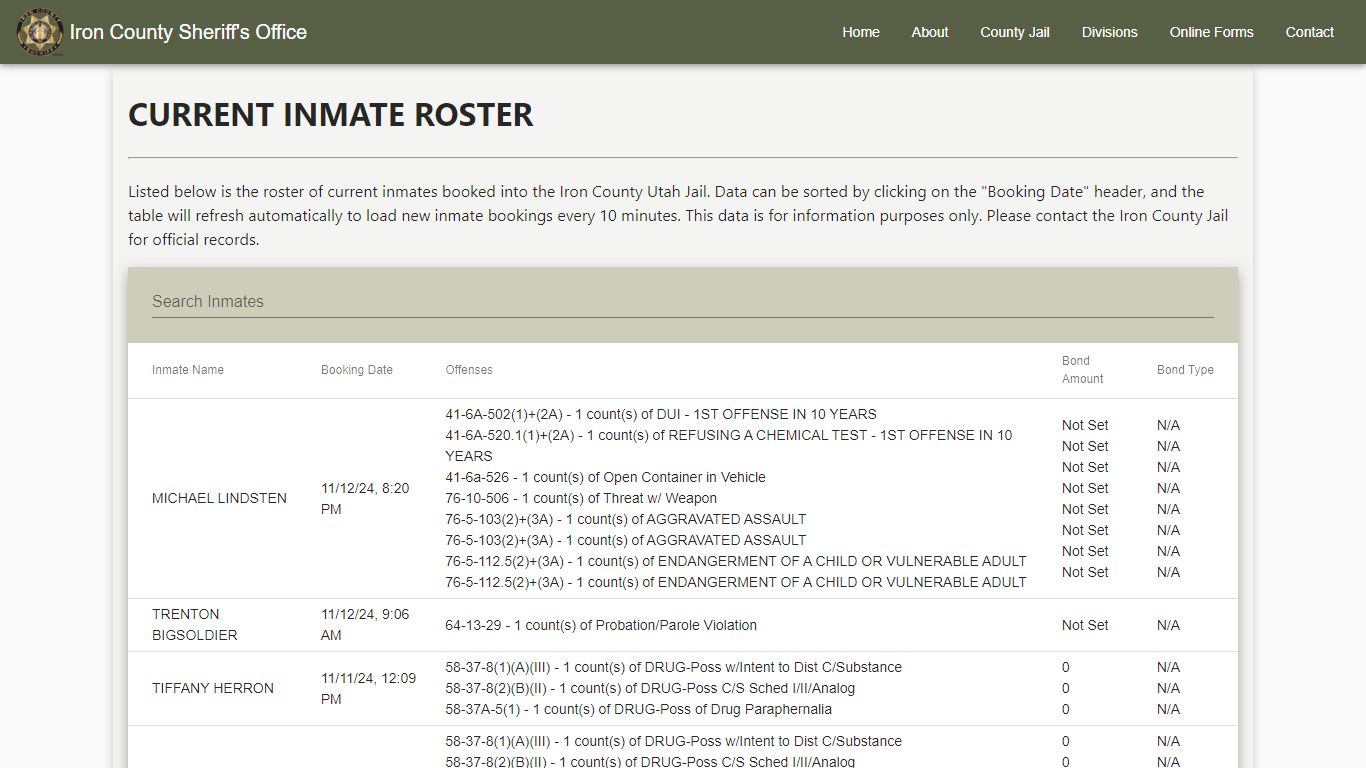Click the CURRENT INMATE ROSTER heading

tap(331, 114)
